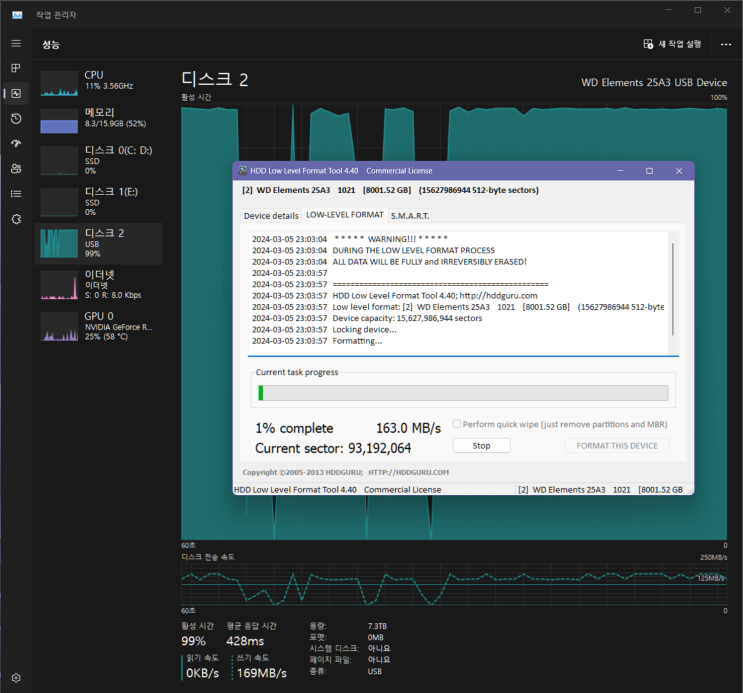The width and height of the screenshot is (743, 693).
Task: Select the Performance page icon in sidebar
Action: [x=16, y=93]
